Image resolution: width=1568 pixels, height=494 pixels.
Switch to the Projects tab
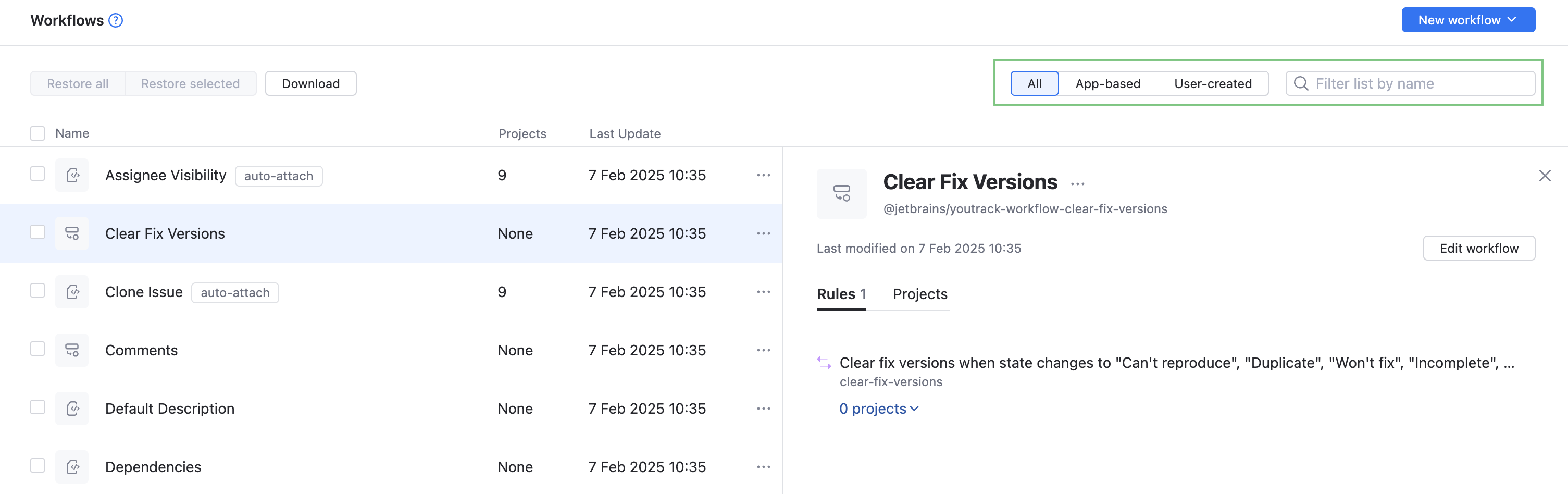pos(920,294)
